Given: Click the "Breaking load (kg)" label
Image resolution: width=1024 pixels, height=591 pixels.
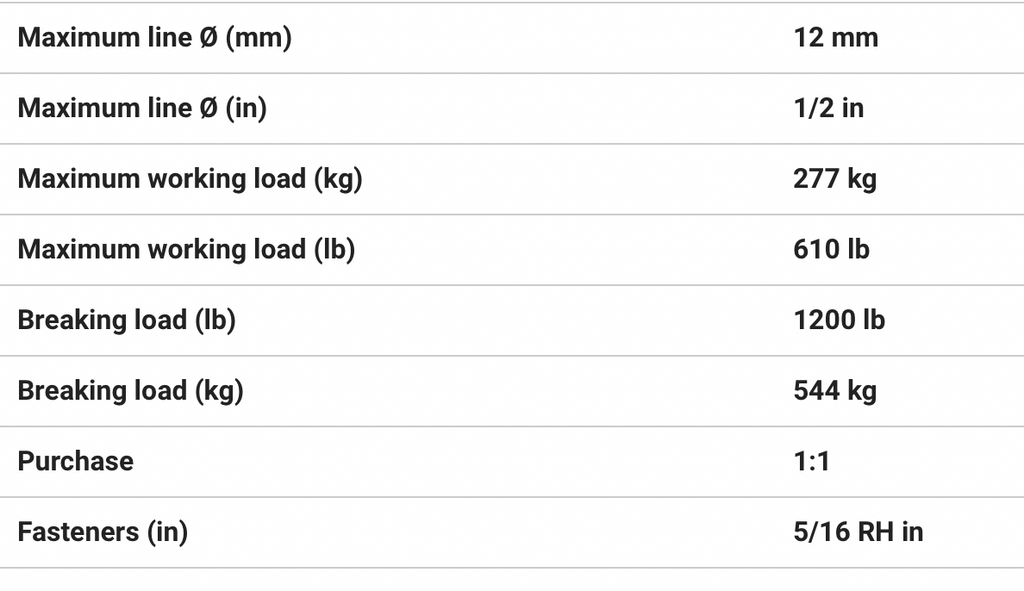Looking at the screenshot, I should 130,390.
